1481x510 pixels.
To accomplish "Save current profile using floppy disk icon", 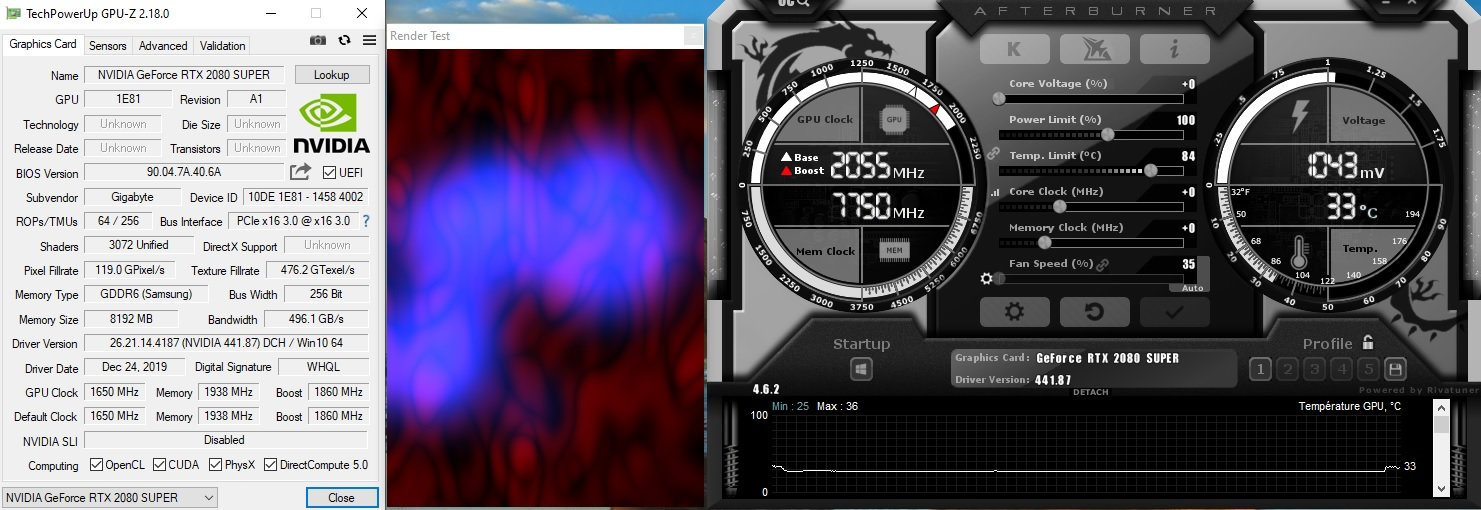I will (1394, 369).
